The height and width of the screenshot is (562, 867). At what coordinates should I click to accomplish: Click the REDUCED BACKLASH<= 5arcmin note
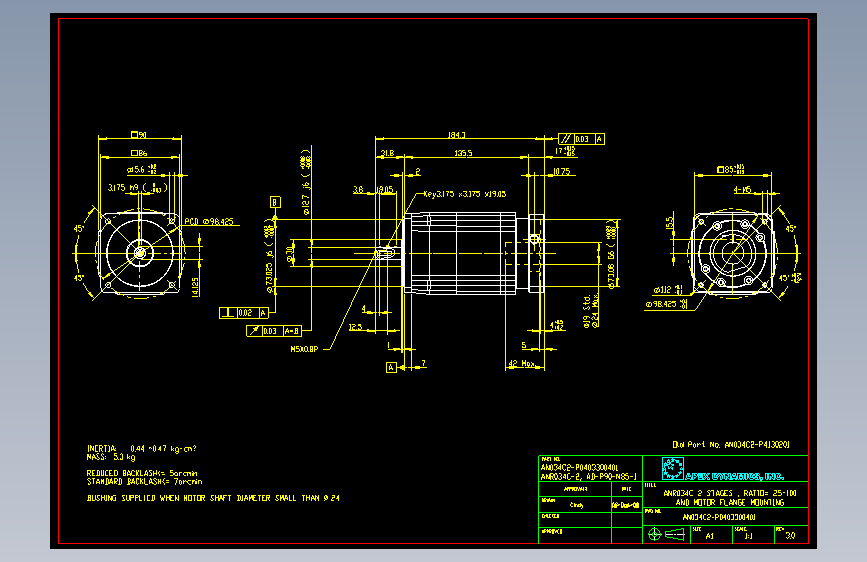tap(142, 473)
